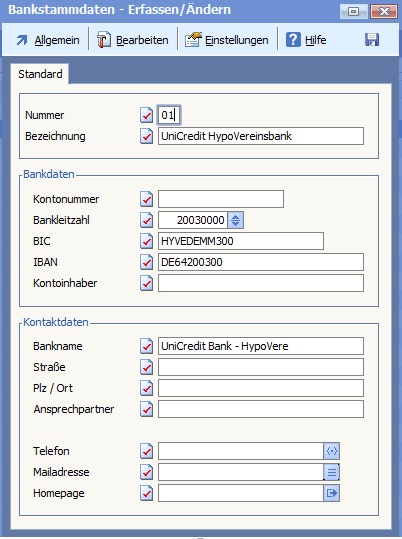
Task: Click the Bearbeiten document icon
Action: pyautogui.click(x=103, y=40)
